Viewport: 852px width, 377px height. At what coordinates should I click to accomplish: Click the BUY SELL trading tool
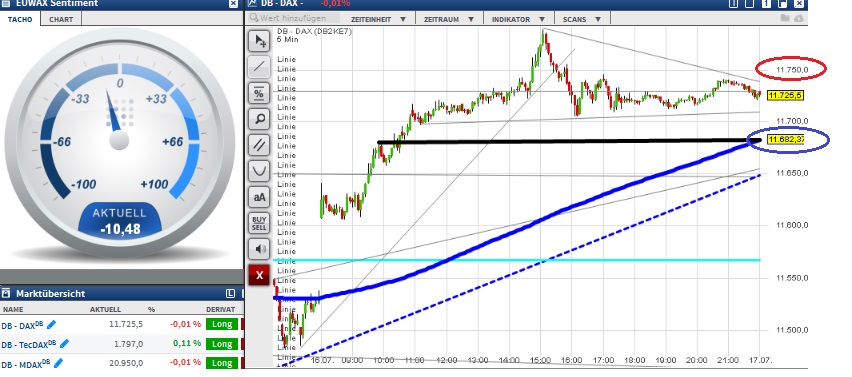(260, 223)
